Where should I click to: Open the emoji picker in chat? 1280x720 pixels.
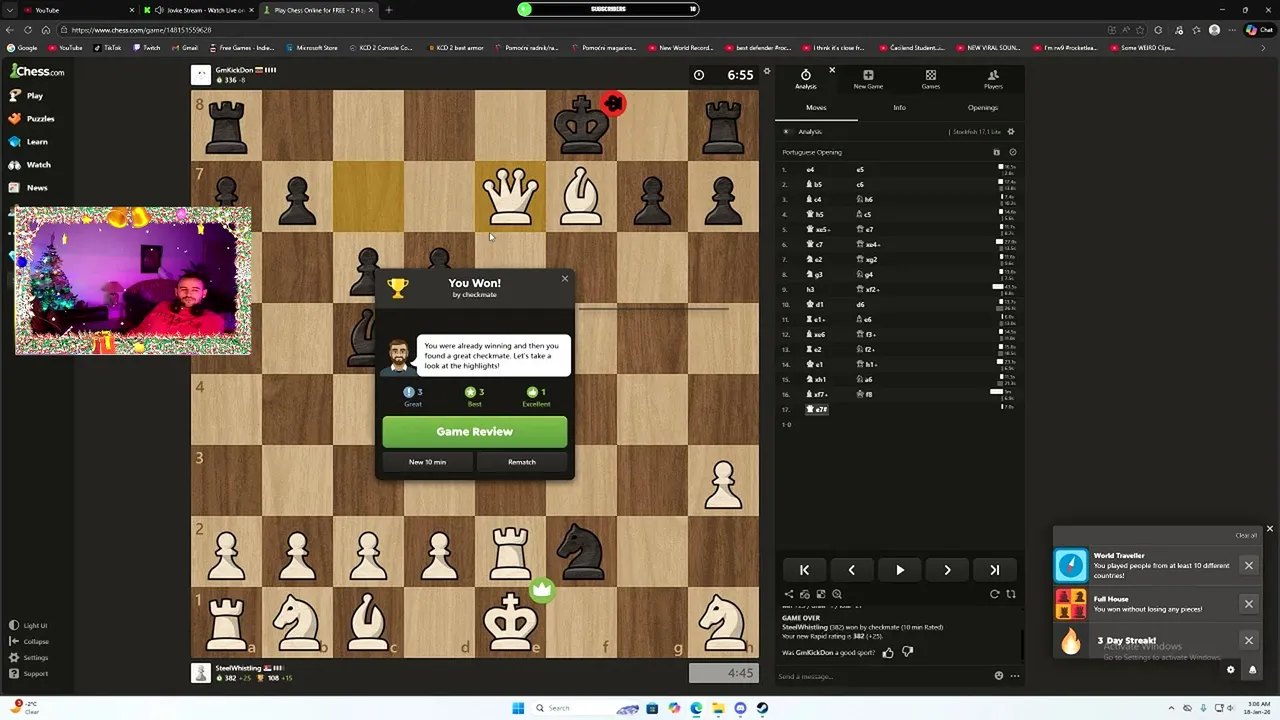(x=998, y=676)
